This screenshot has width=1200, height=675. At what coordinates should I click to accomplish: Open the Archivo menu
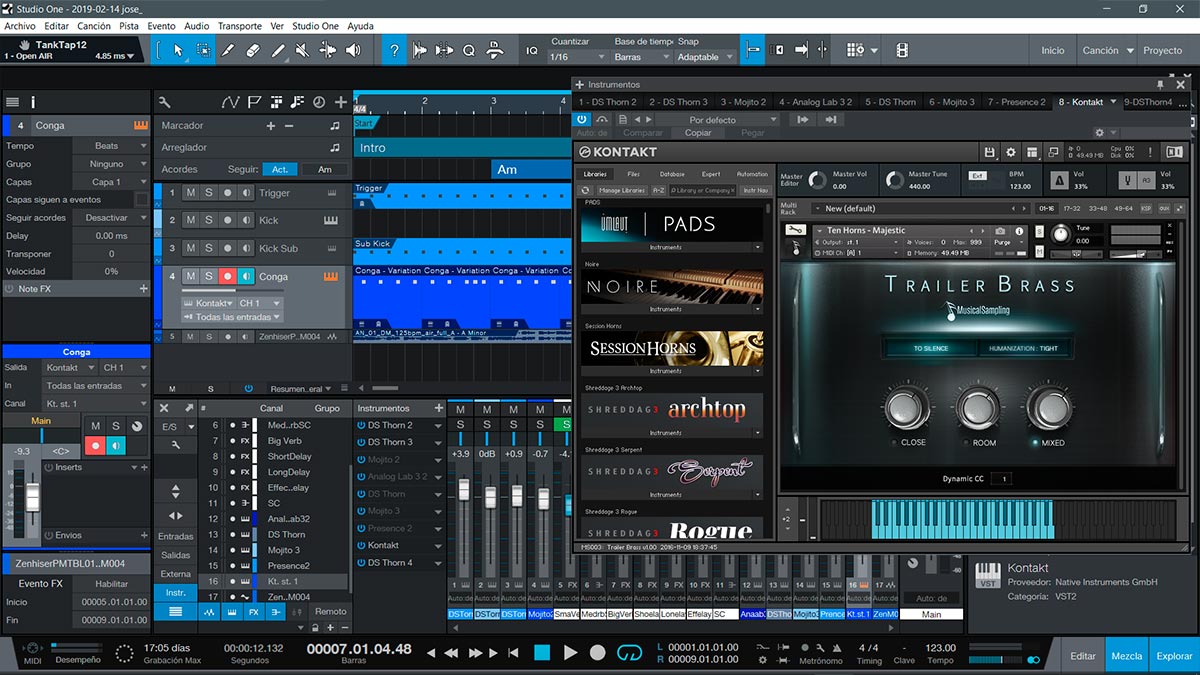20,26
